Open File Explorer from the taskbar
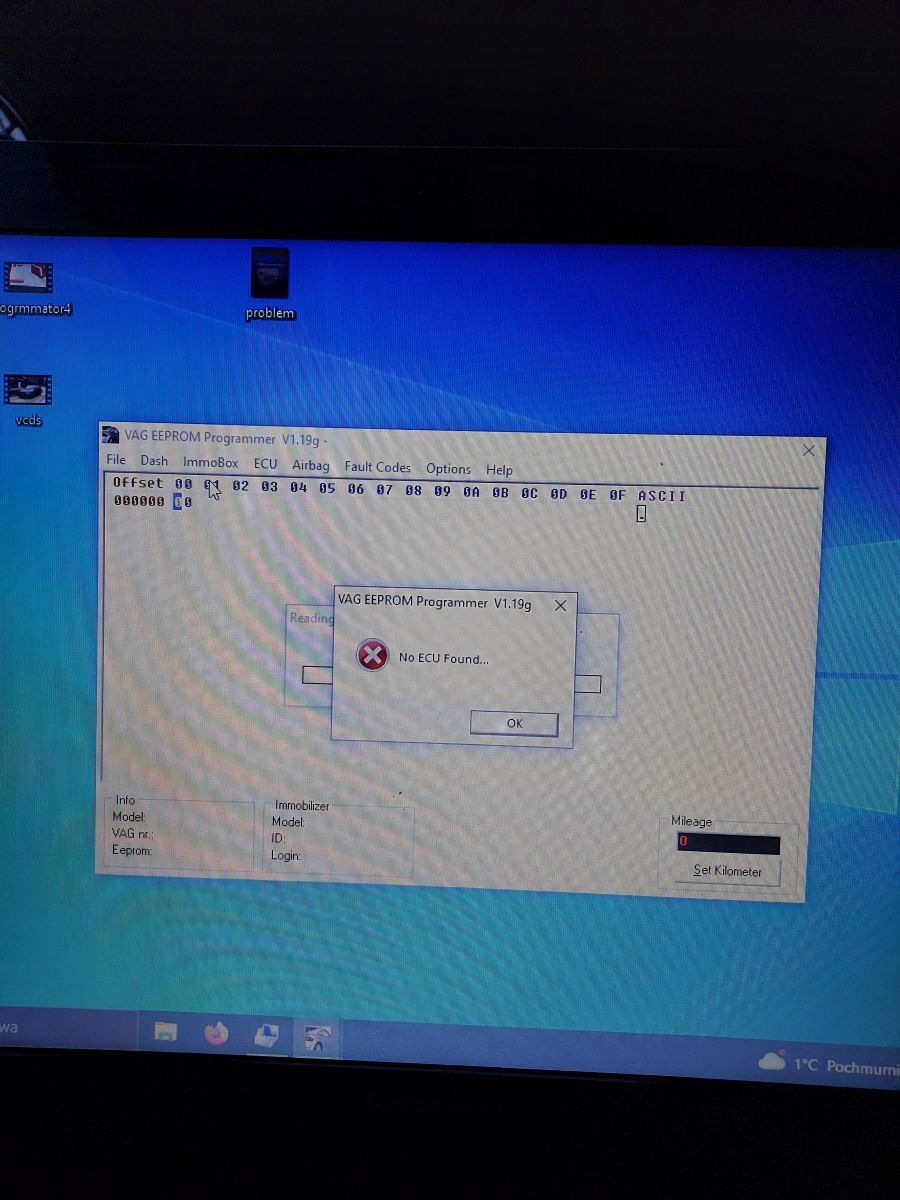 click(x=166, y=1033)
